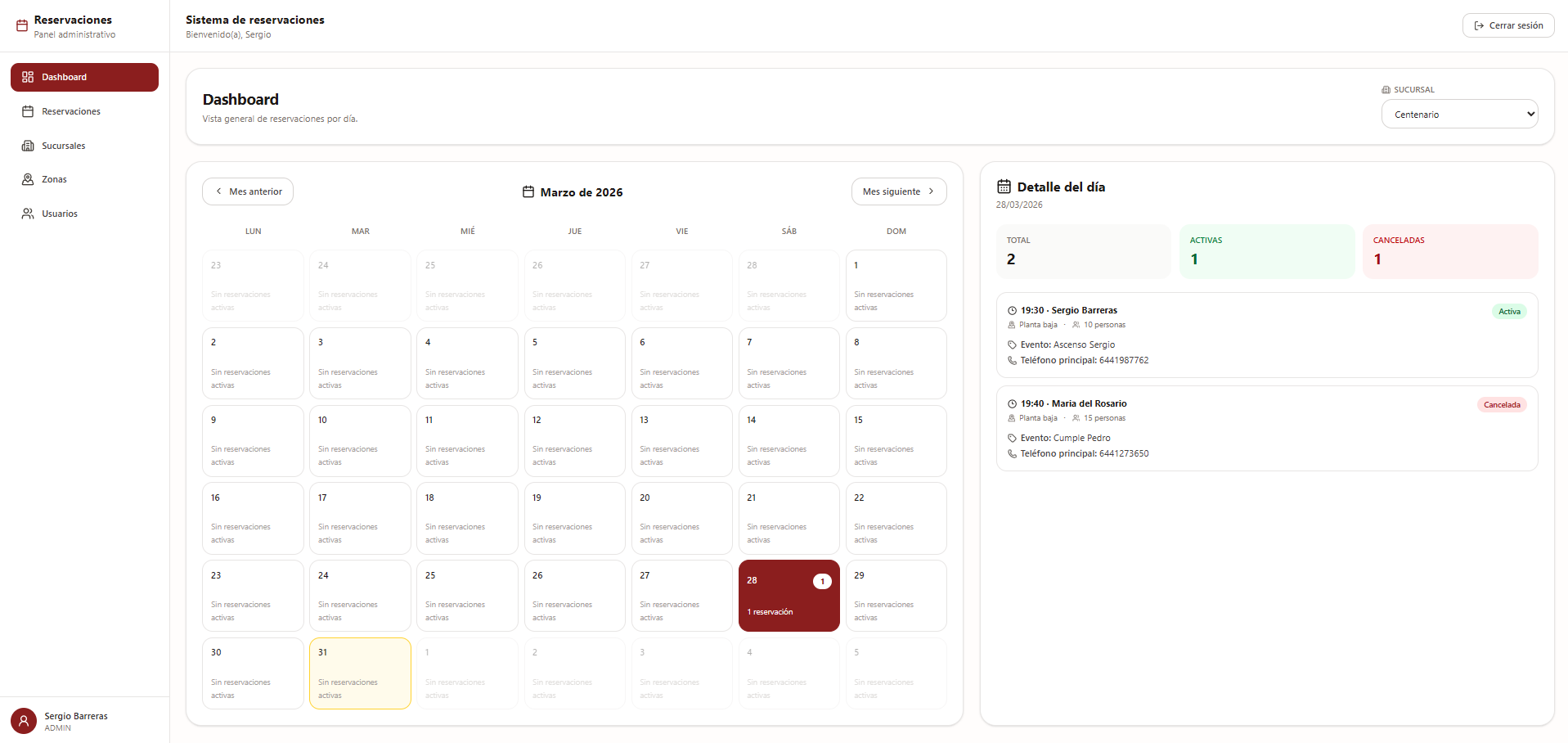This screenshot has width=1568, height=743.
Task: Click the tag icon beside Evento: Cumple Pedro
Action: 1013,439
